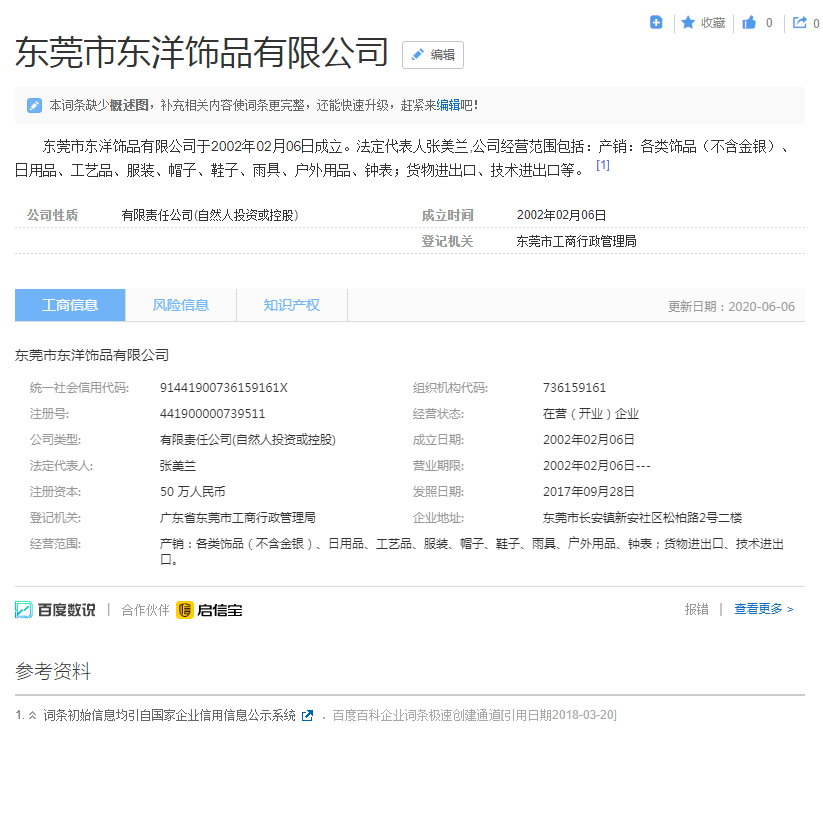The height and width of the screenshot is (824, 823).
Task: Open citation [1] superscript link
Action: point(603,165)
